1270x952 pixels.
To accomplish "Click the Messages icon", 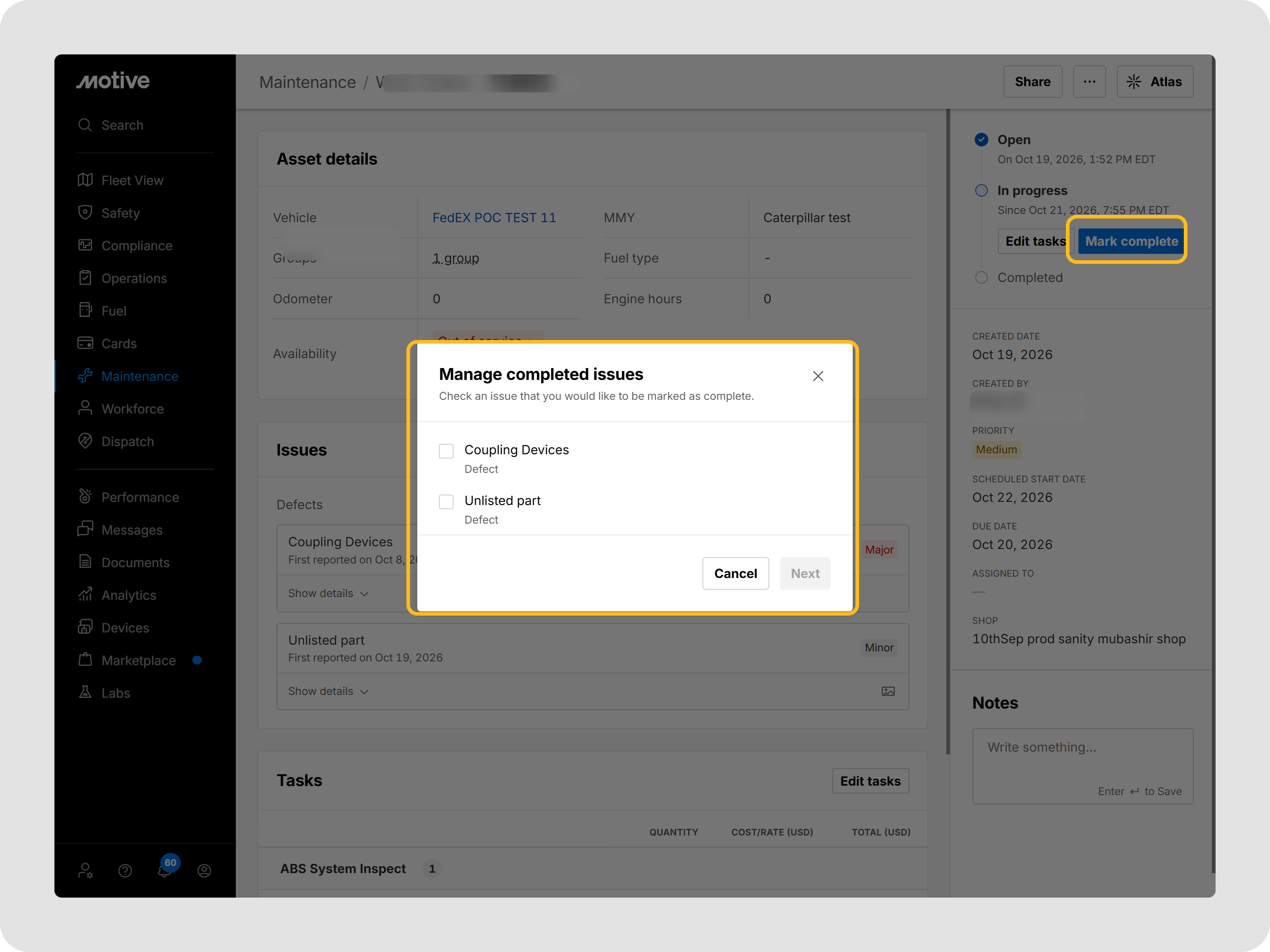I will tap(85, 529).
